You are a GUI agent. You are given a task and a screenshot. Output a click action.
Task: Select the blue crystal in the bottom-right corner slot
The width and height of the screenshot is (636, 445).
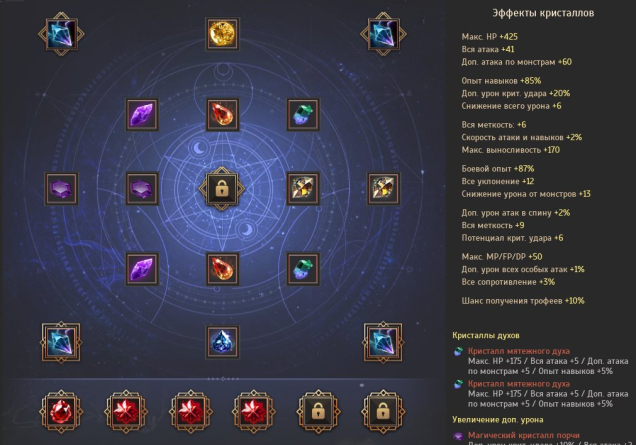tap(383, 342)
